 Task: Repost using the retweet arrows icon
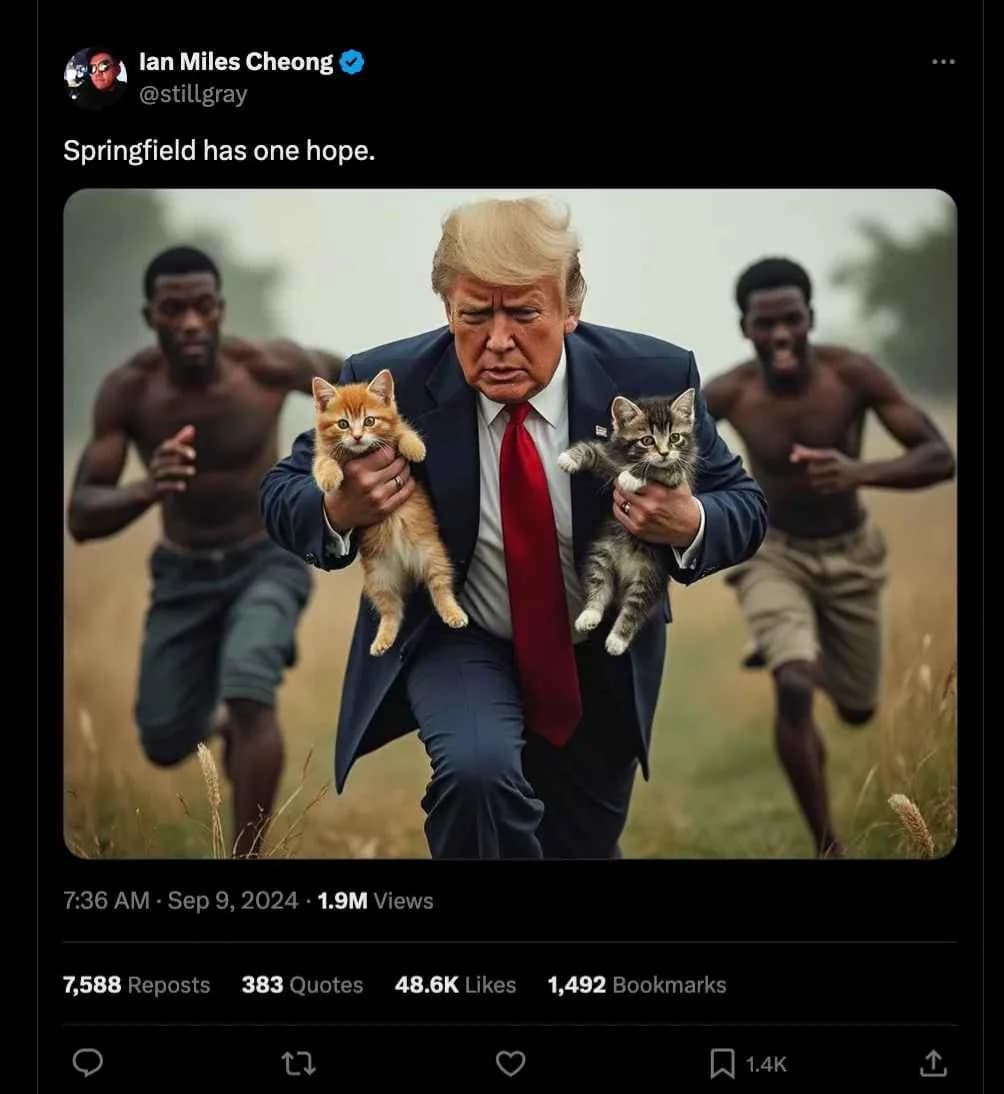pyautogui.click(x=298, y=1064)
